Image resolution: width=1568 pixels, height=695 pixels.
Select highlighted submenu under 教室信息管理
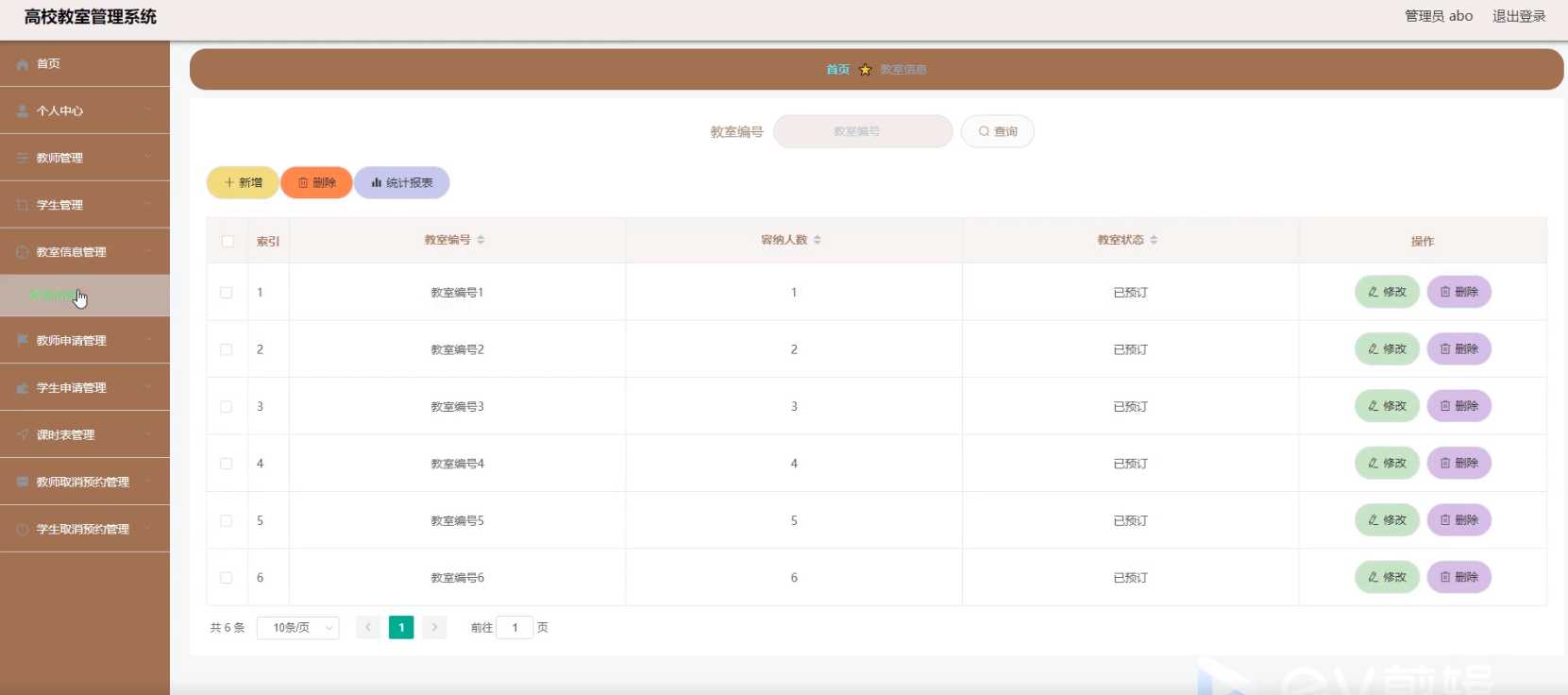click(x=85, y=296)
